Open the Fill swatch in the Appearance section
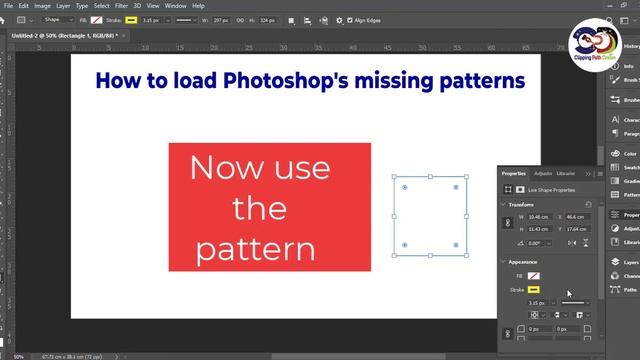The width and height of the screenshot is (640, 360). pyautogui.click(x=533, y=276)
